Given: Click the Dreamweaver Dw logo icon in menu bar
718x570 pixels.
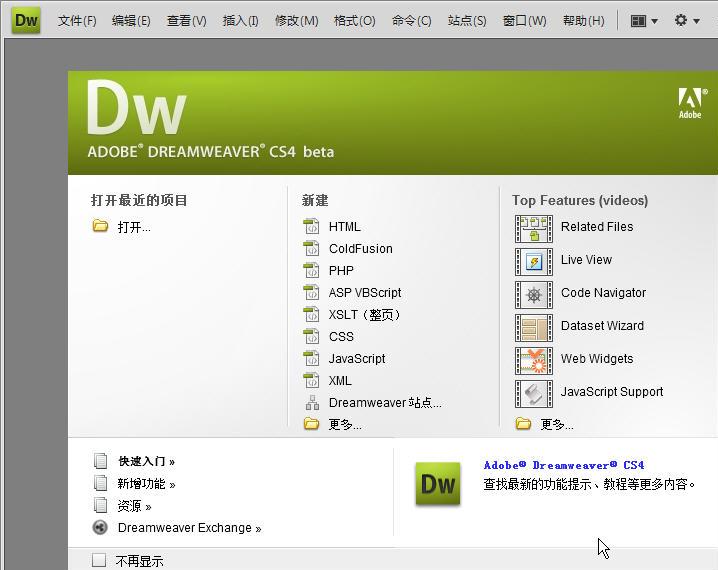Looking at the screenshot, I should (x=26, y=20).
